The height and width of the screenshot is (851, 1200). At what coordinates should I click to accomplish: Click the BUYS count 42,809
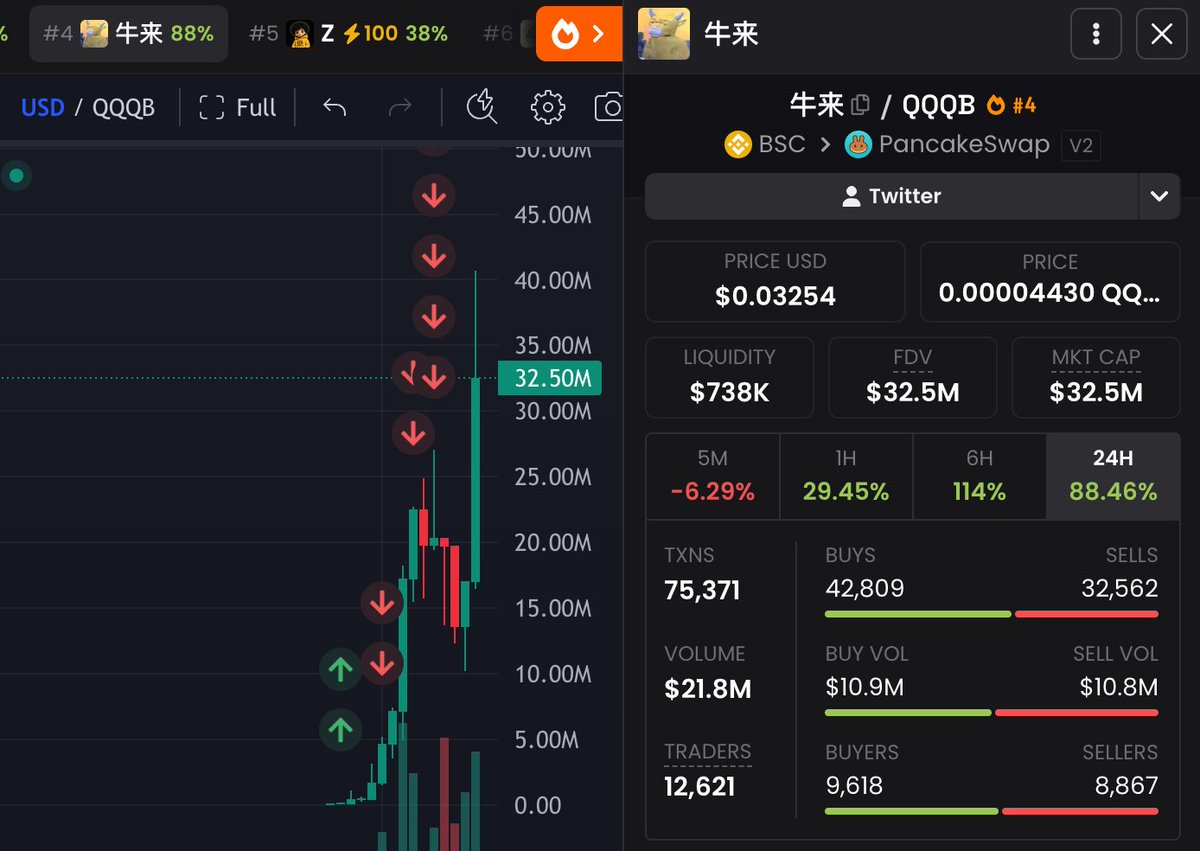[x=865, y=588]
